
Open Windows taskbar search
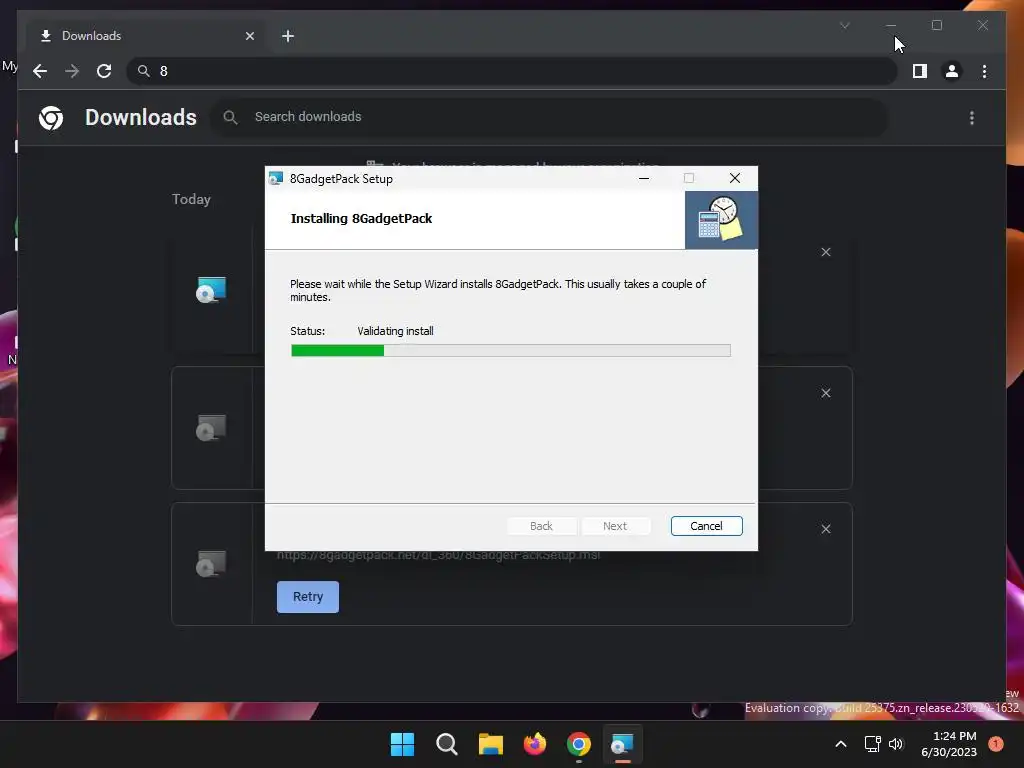(x=447, y=744)
